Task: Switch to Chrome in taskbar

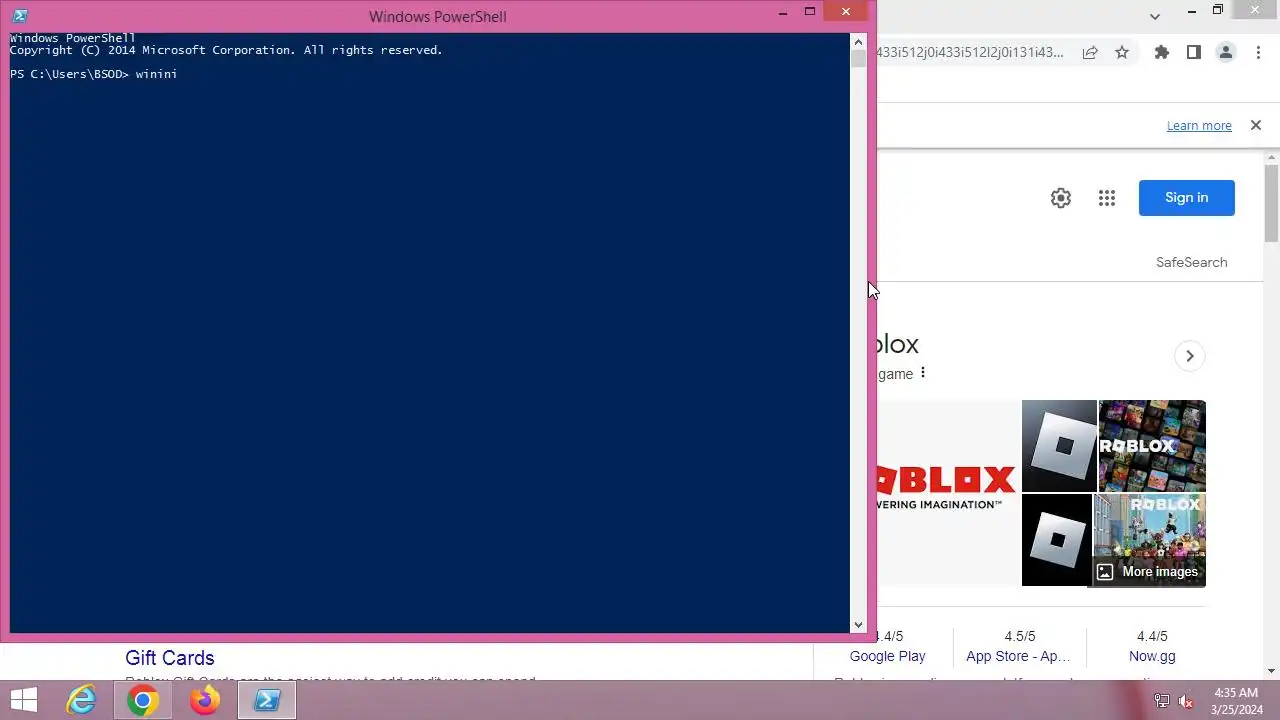Action: coord(143,701)
